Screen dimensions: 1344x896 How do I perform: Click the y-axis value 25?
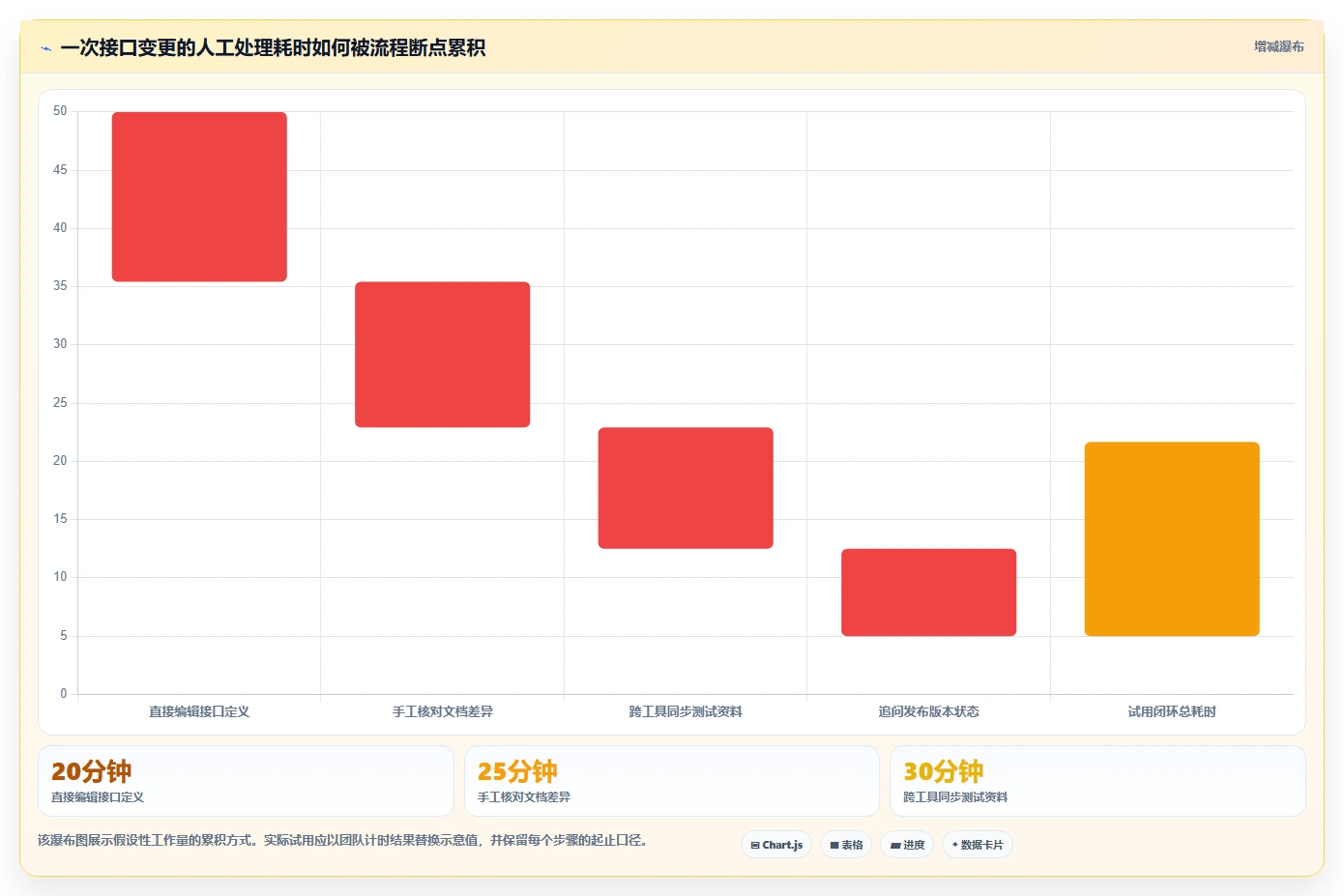(60, 402)
